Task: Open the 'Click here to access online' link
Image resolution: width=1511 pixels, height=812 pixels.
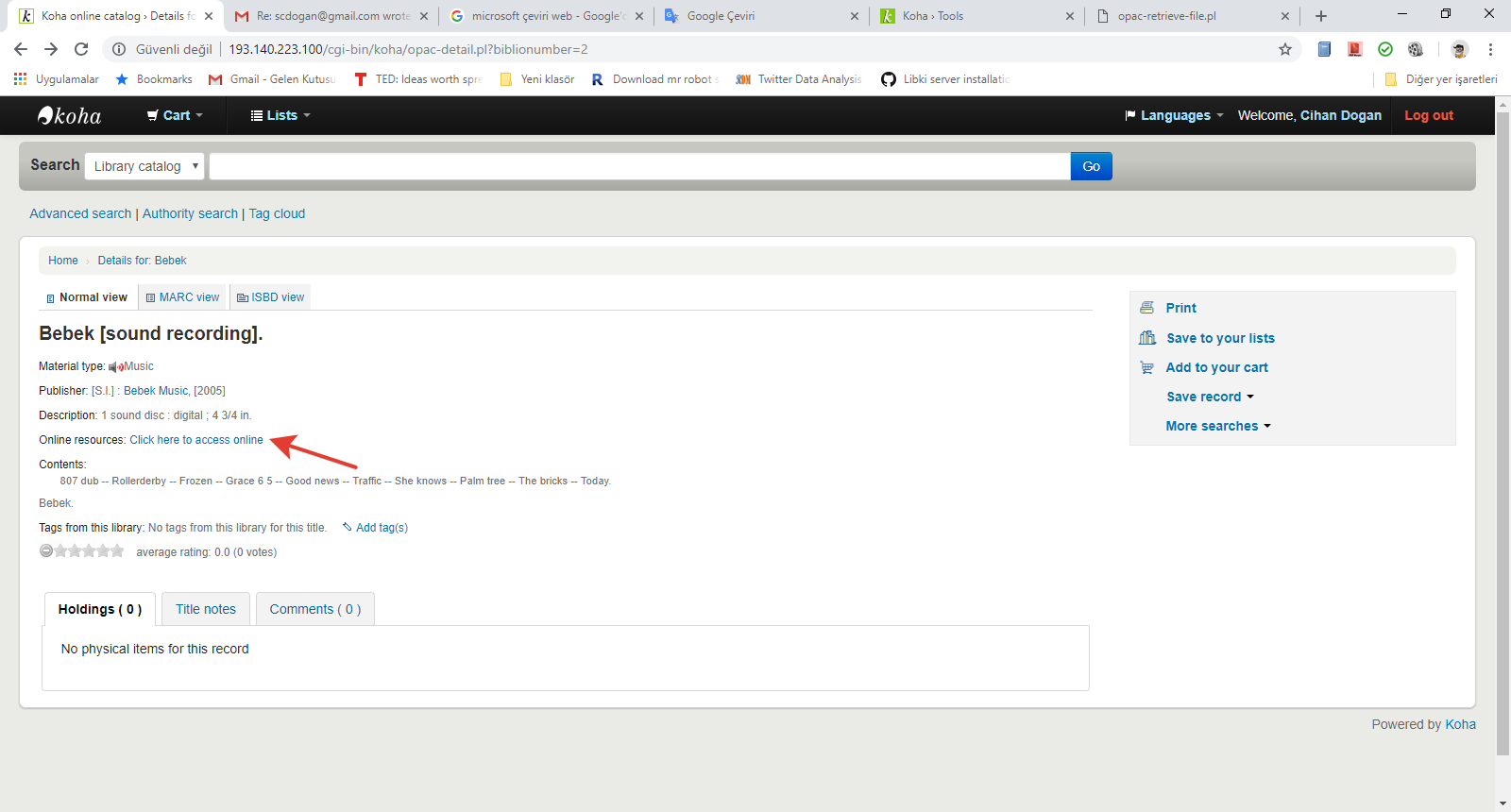Action: tap(196, 440)
